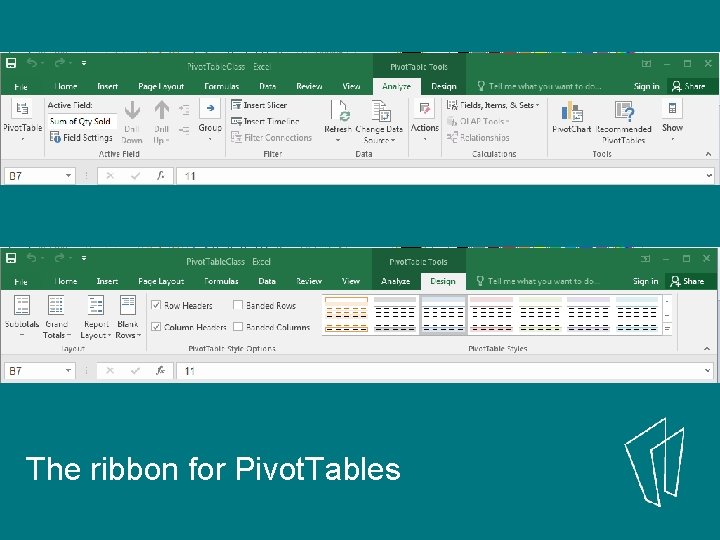Open Page Layout tab in upper window
Screen dimensions: 720x540
(161, 86)
